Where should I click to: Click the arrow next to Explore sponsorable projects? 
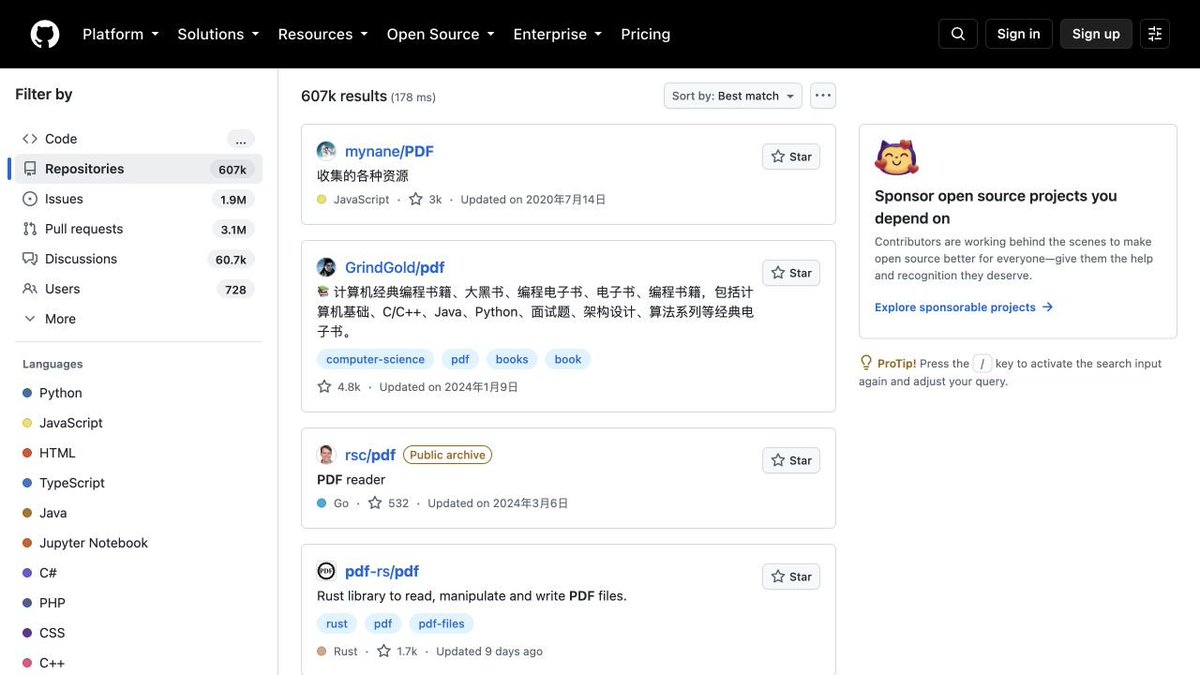pyautogui.click(x=1047, y=307)
